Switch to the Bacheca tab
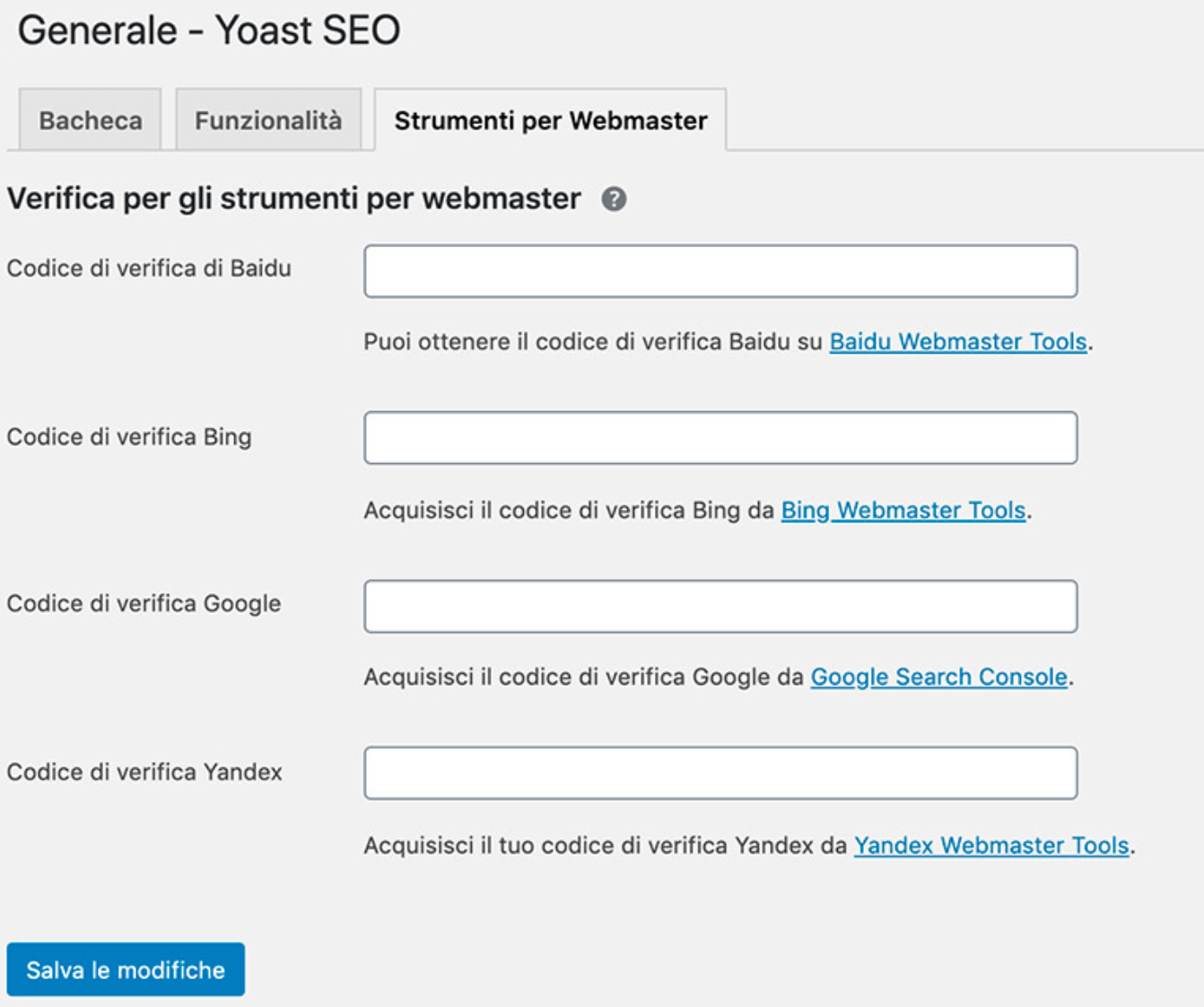Viewport: 1204px width, 1007px height. pyautogui.click(x=90, y=120)
